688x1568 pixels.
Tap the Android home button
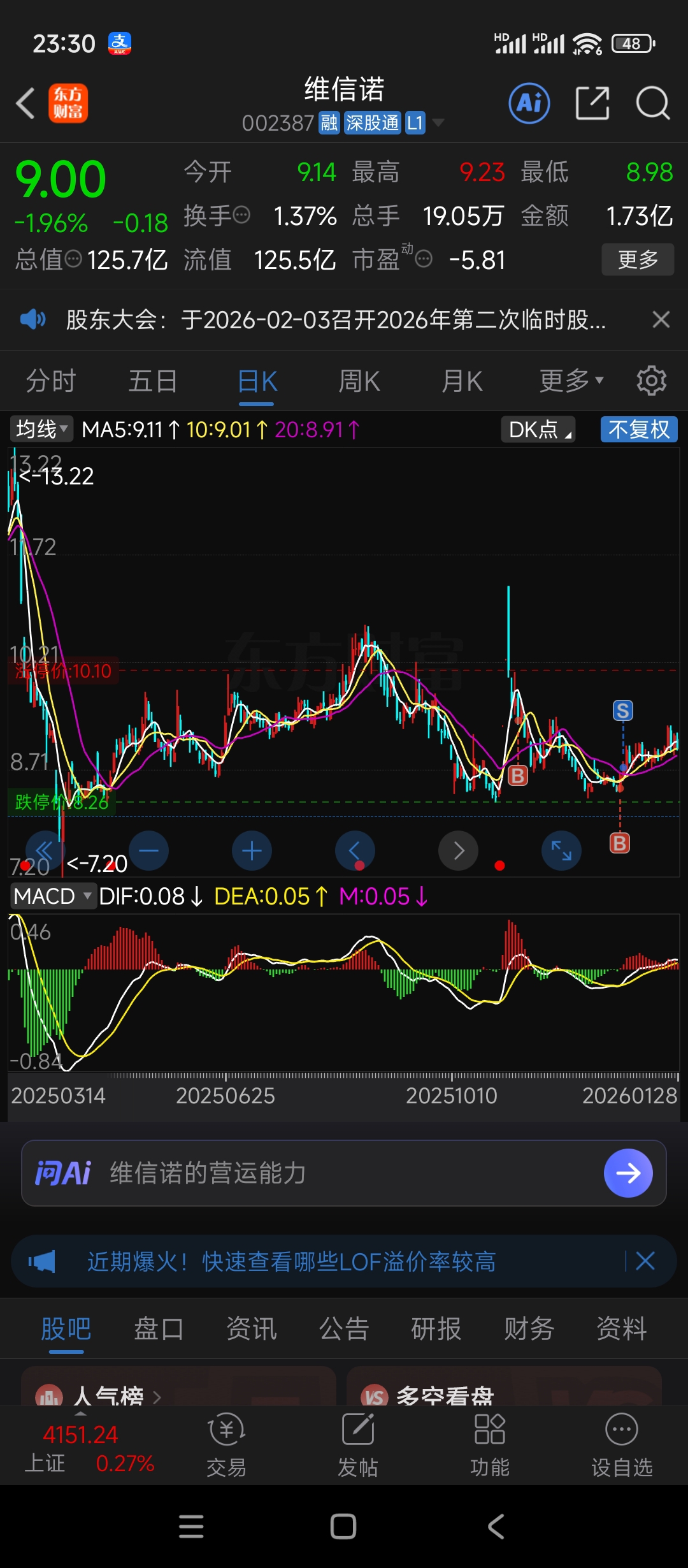point(343,1527)
